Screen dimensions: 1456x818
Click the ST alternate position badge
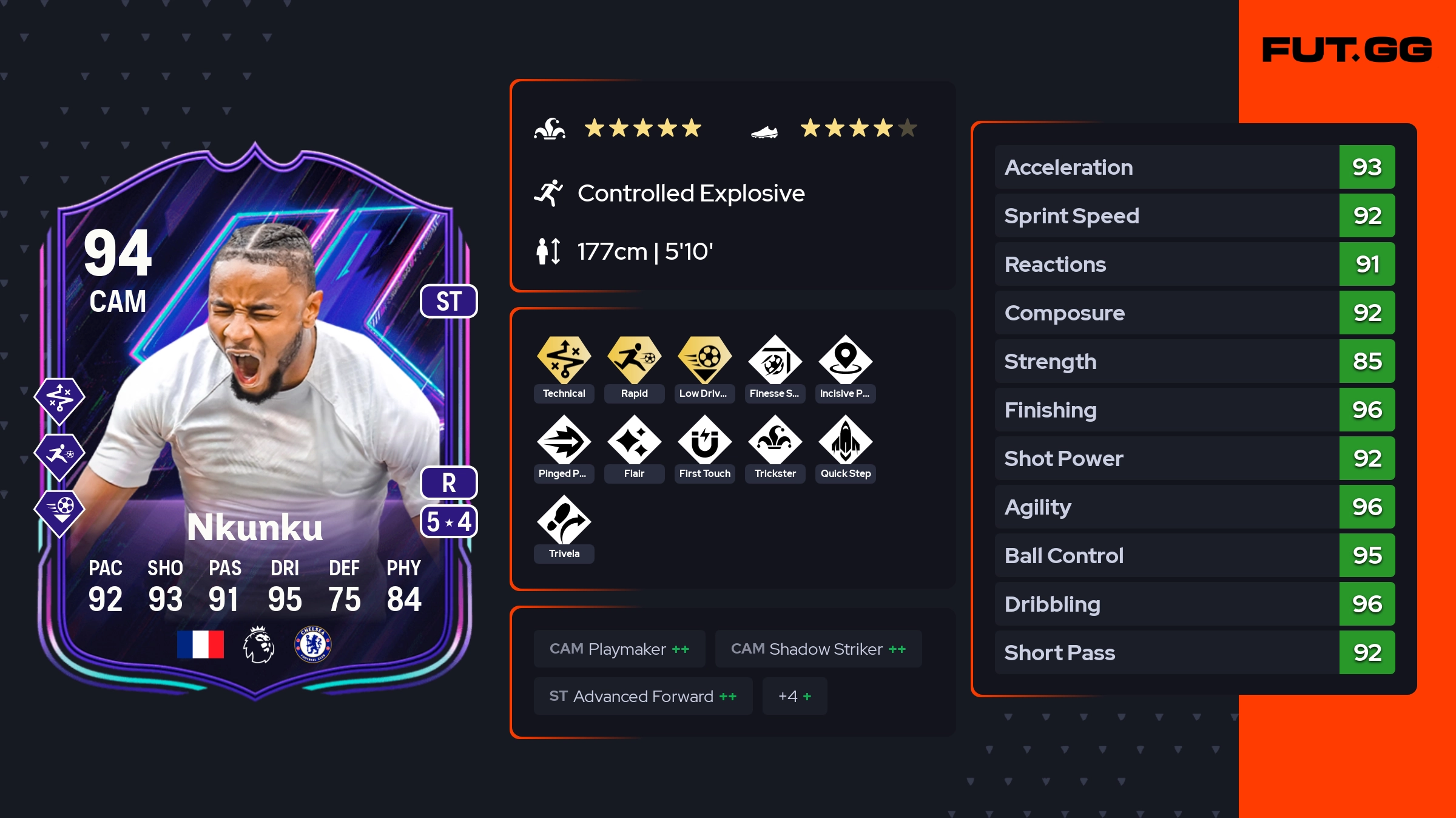point(449,301)
